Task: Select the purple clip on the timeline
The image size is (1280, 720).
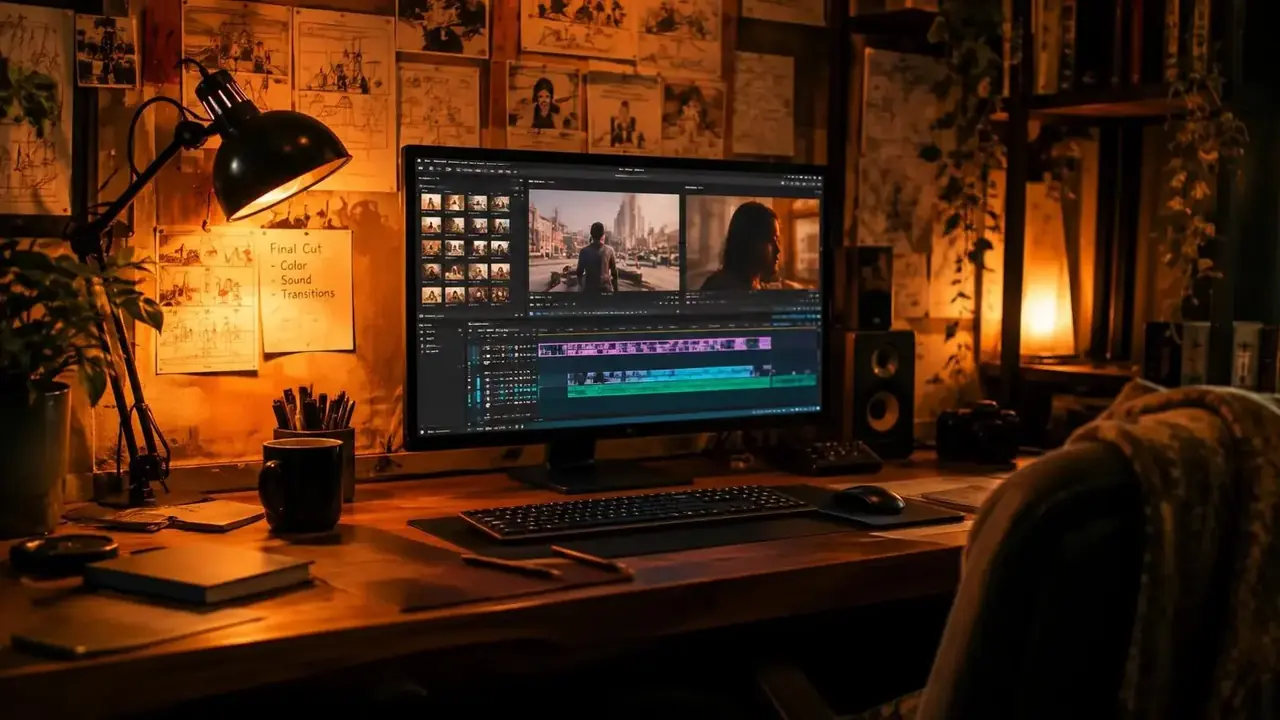Action: coord(654,346)
